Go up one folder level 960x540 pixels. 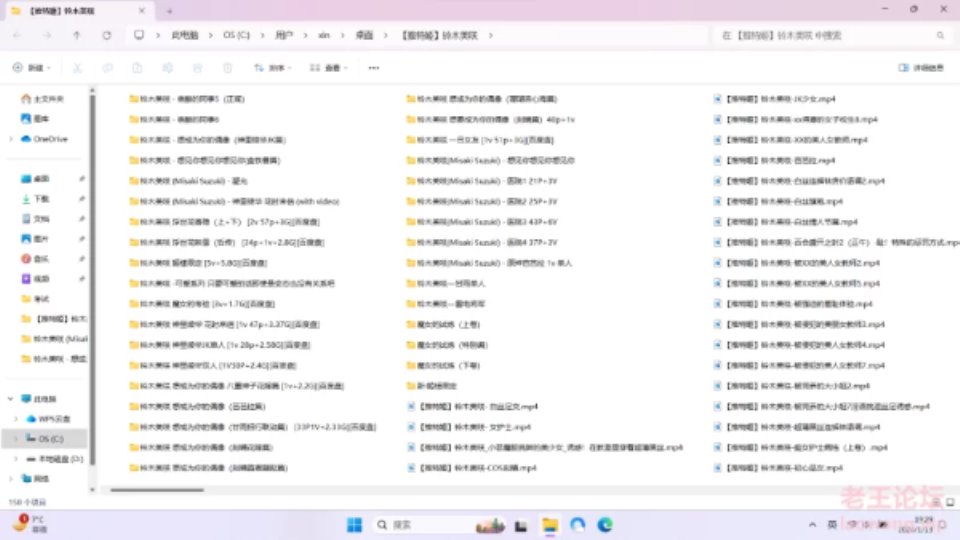[77, 36]
